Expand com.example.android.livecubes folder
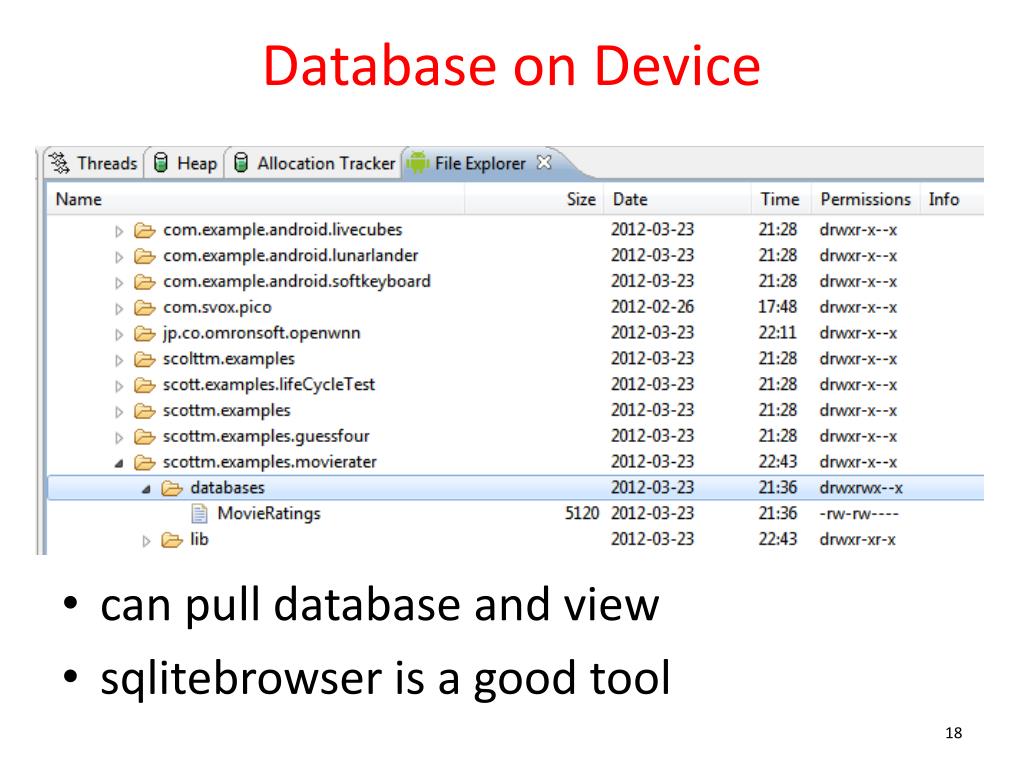The image size is (1024, 768). point(119,231)
